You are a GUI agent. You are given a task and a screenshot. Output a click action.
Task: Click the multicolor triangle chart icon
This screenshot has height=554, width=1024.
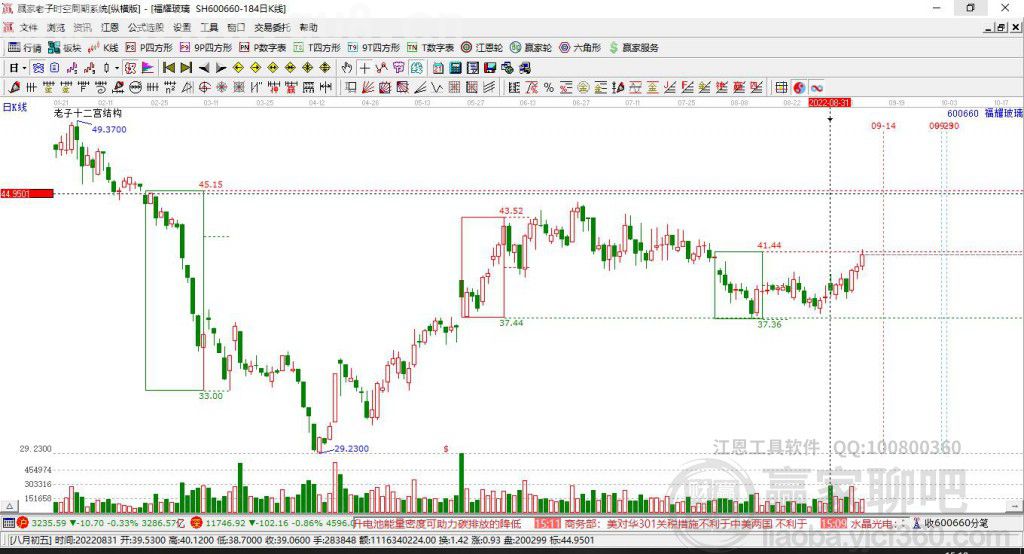(x=148, y=68)
